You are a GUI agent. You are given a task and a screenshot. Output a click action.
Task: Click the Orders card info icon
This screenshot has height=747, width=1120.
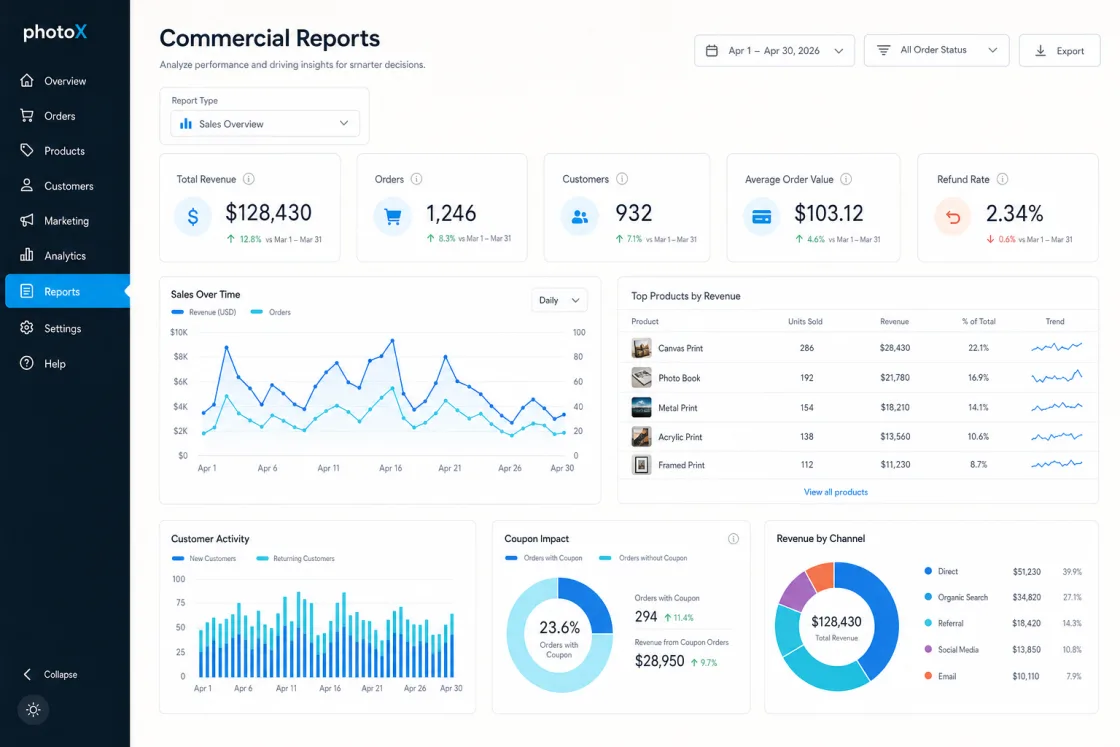tap(416, 179)
